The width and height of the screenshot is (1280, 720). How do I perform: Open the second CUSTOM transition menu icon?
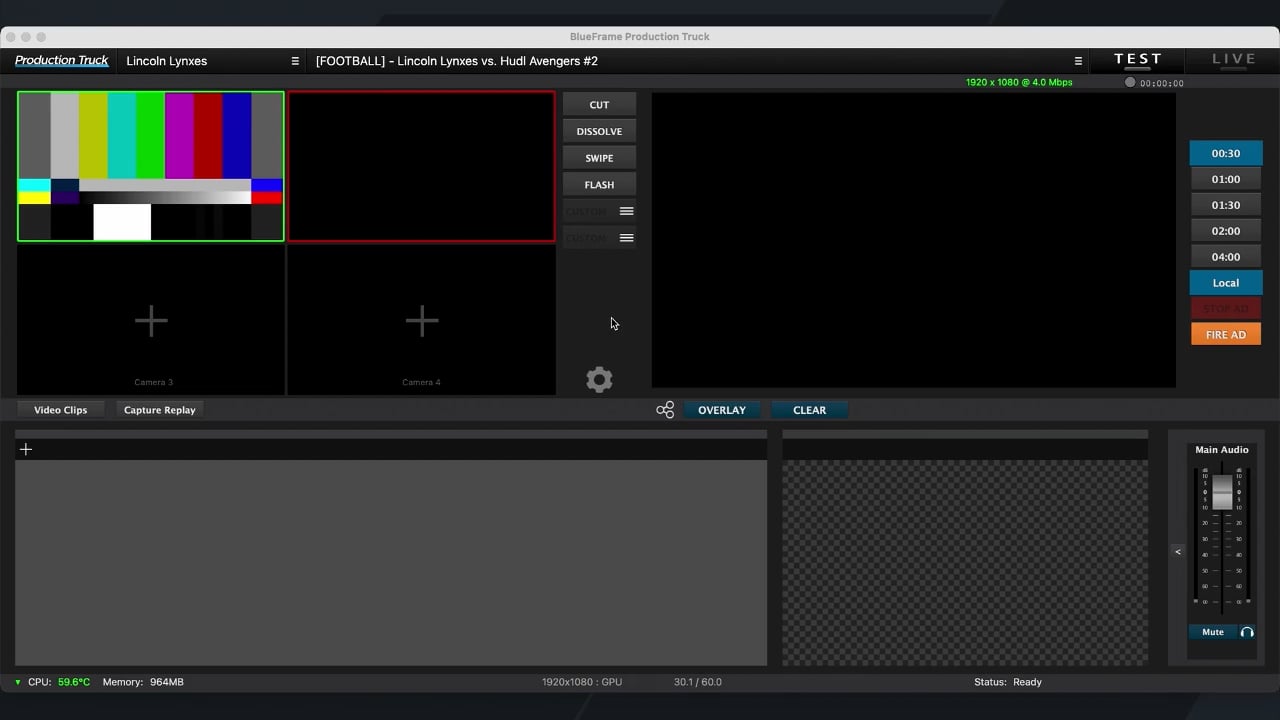[x=626, y=238]
